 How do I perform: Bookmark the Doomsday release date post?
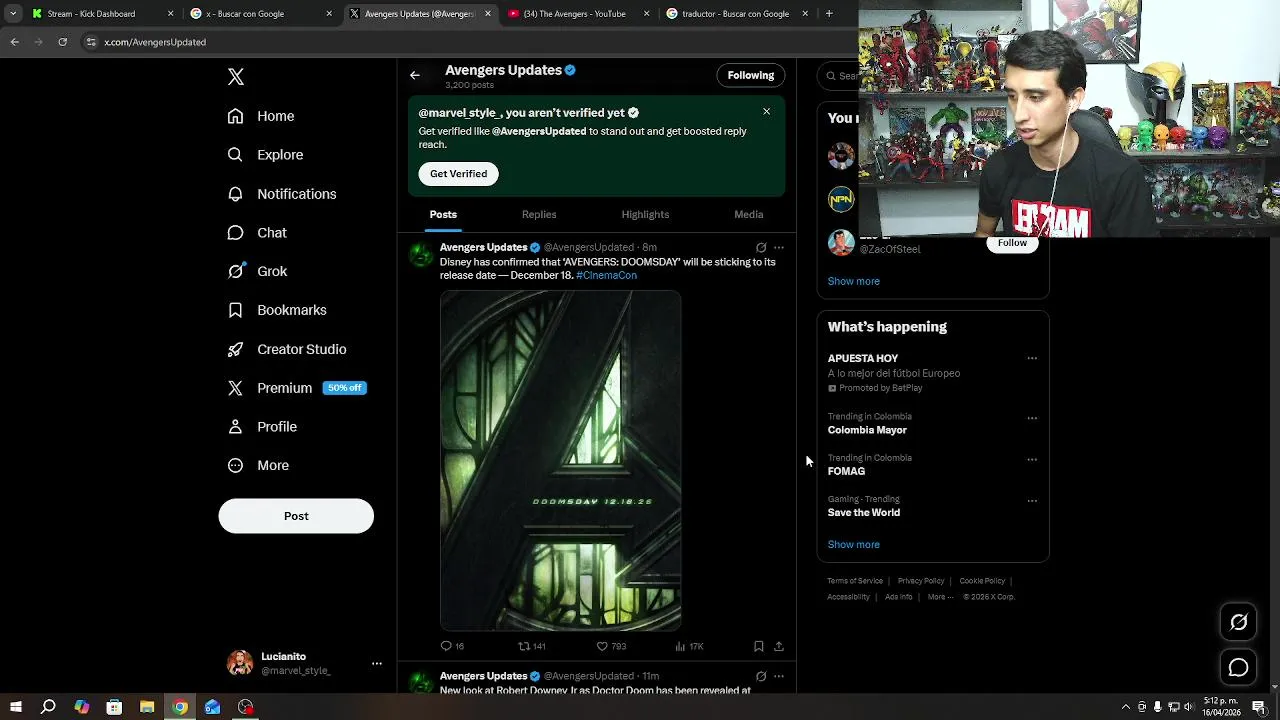click(759, 646)
